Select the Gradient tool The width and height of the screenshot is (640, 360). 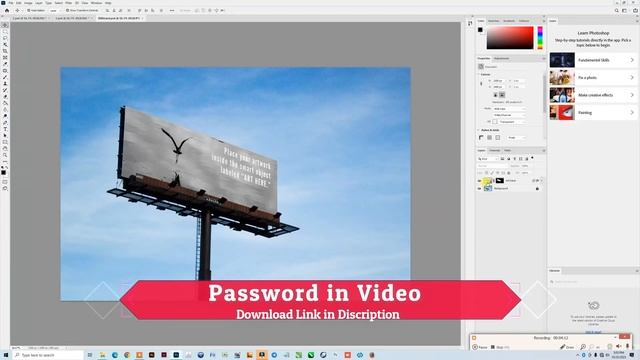click(x=5, y=103)
